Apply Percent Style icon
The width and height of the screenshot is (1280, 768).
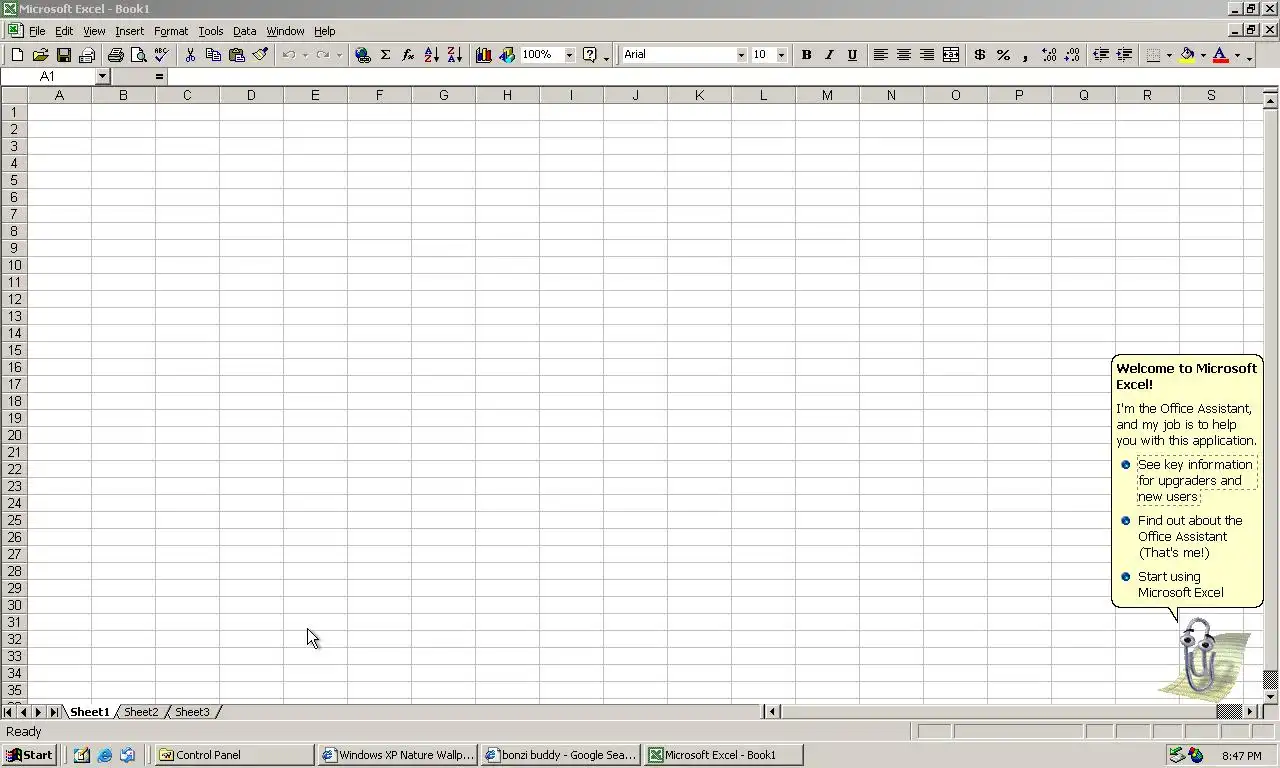pos(1003,55)
